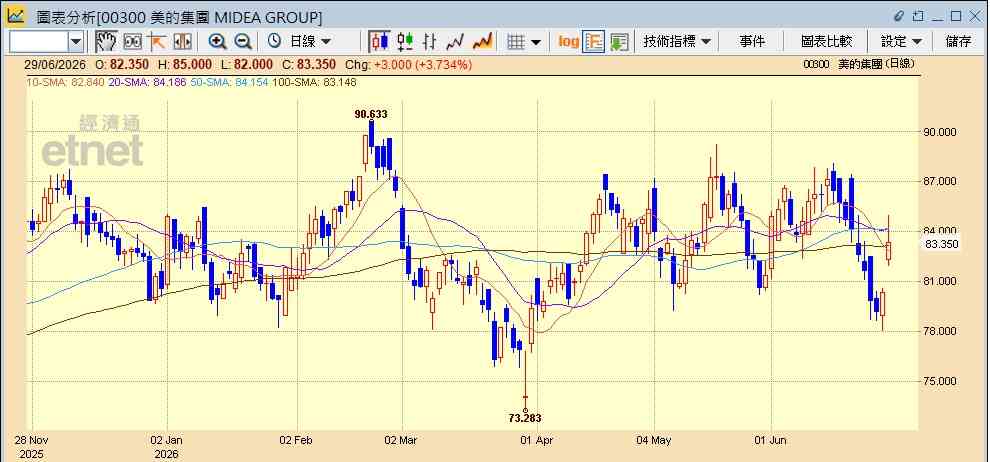Click the 01 Apr date axis label
This screenshot has height=462, width=990.
coord(537,440)
